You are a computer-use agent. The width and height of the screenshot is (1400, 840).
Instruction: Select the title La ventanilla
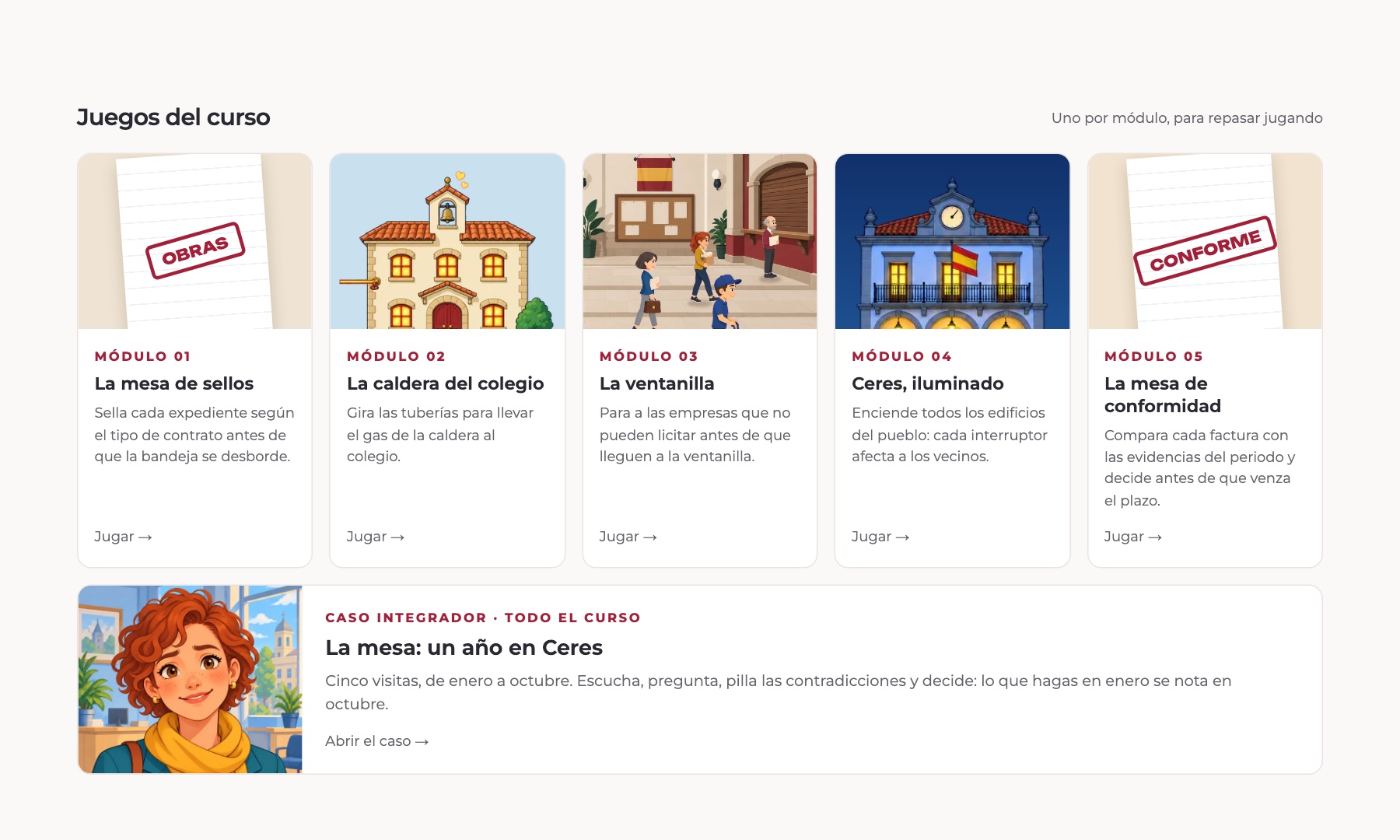click(x=657, y=383)
